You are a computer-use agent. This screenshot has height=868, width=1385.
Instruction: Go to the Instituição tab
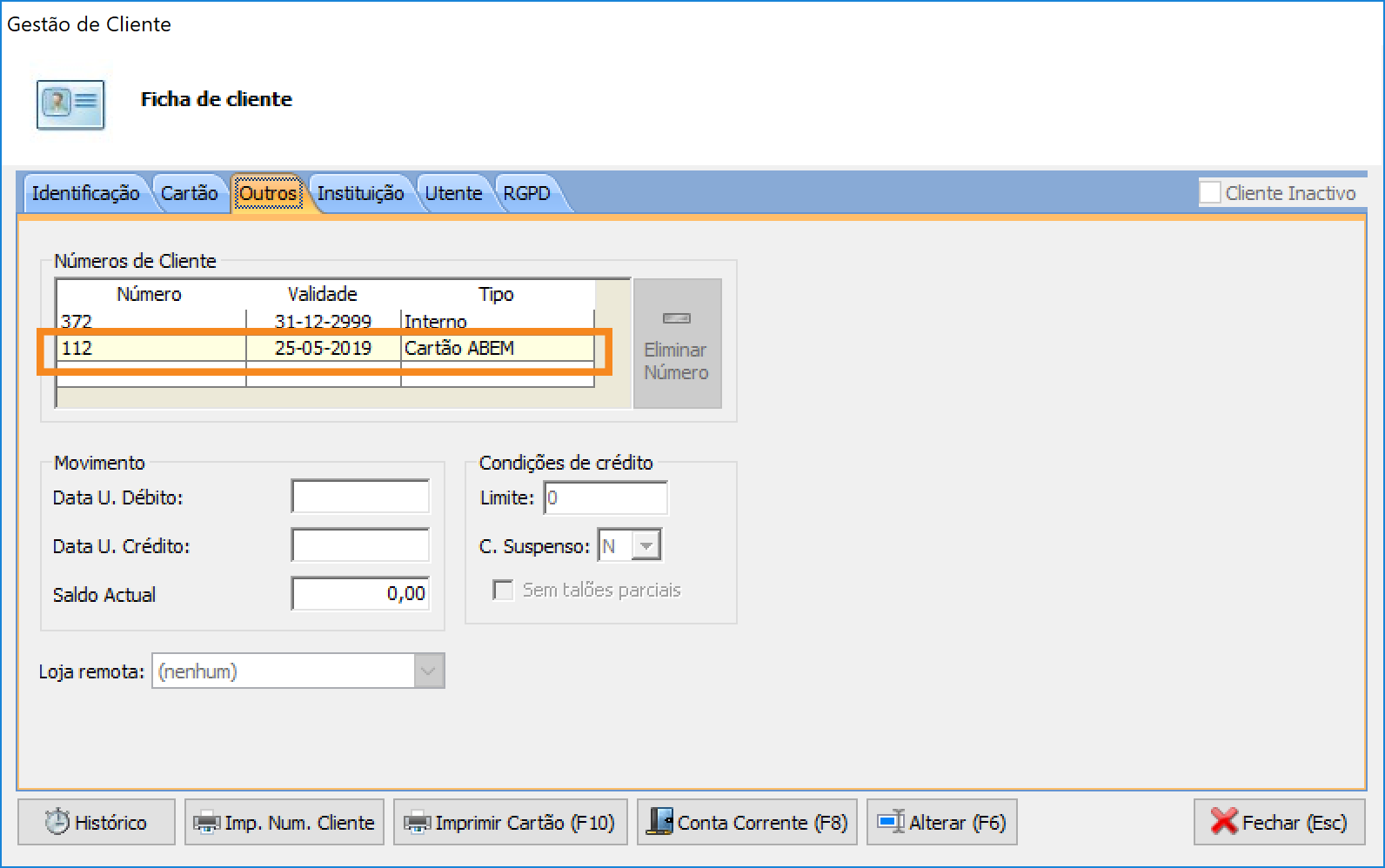360,193
